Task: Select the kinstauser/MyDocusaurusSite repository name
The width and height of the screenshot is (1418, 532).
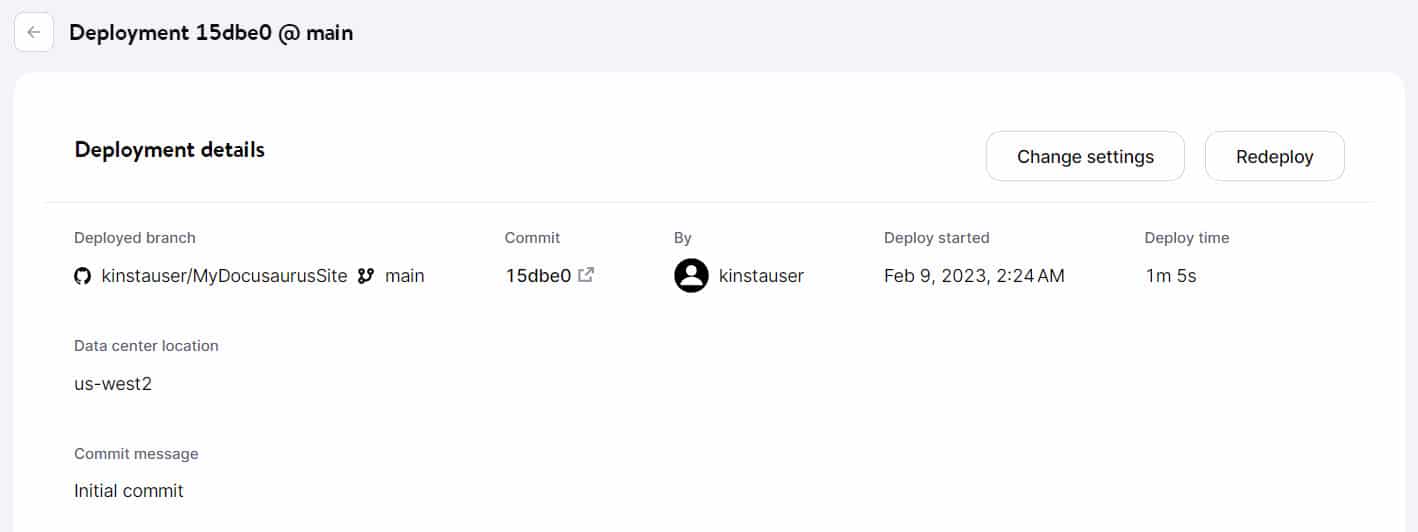Action: click(224, 276)
